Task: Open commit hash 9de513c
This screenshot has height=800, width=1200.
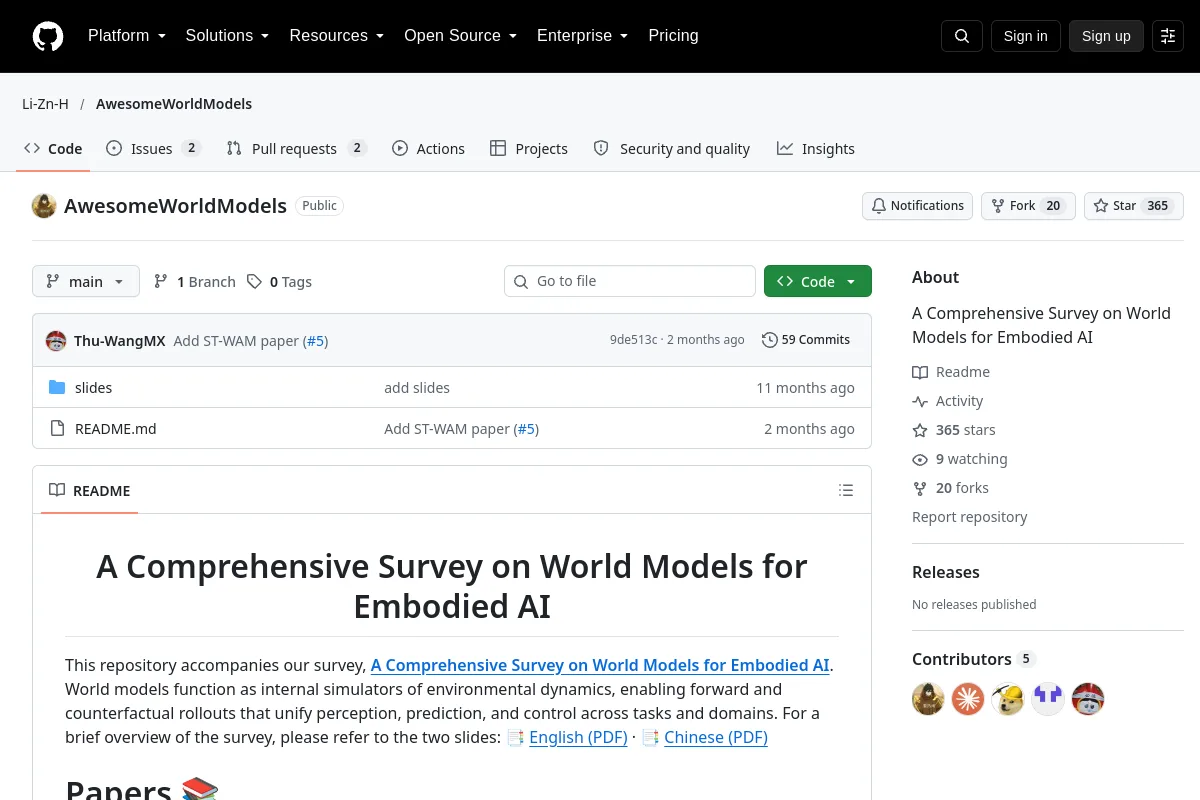Action: click(634, 340)
